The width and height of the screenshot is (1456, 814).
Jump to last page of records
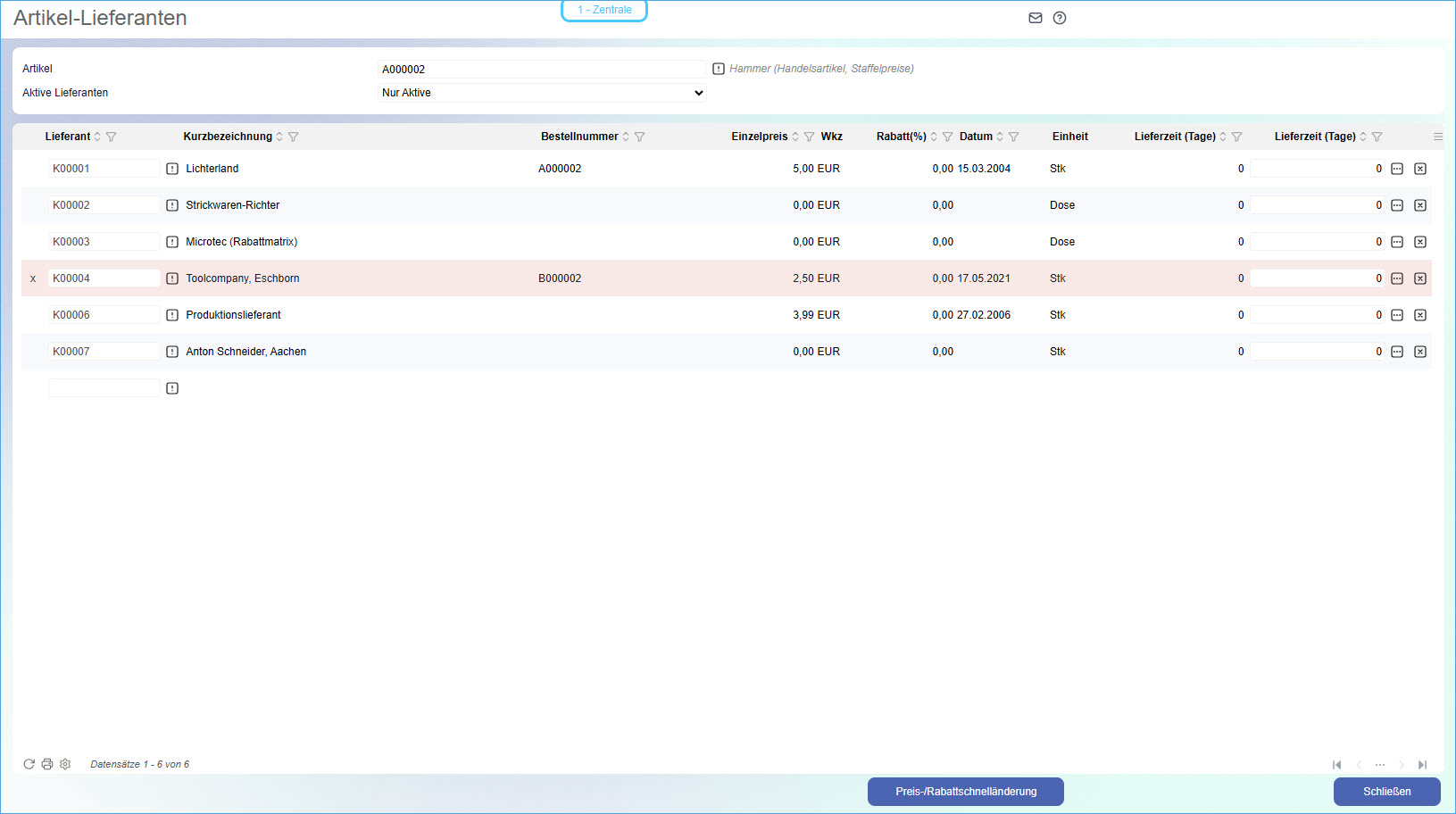[x=1423, y=765]
